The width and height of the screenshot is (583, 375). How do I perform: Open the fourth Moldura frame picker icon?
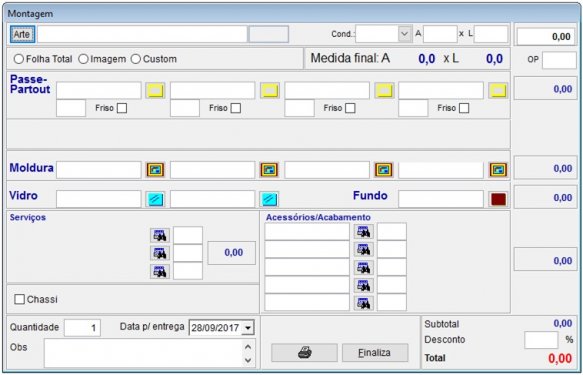point(498,170)
